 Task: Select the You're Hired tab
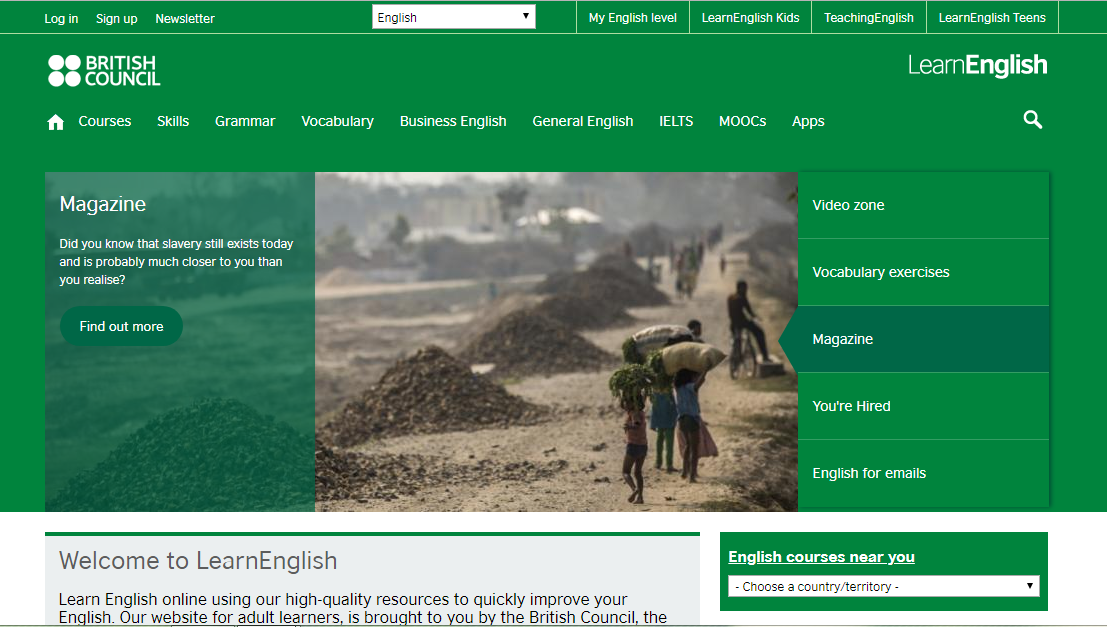(923, 407)
